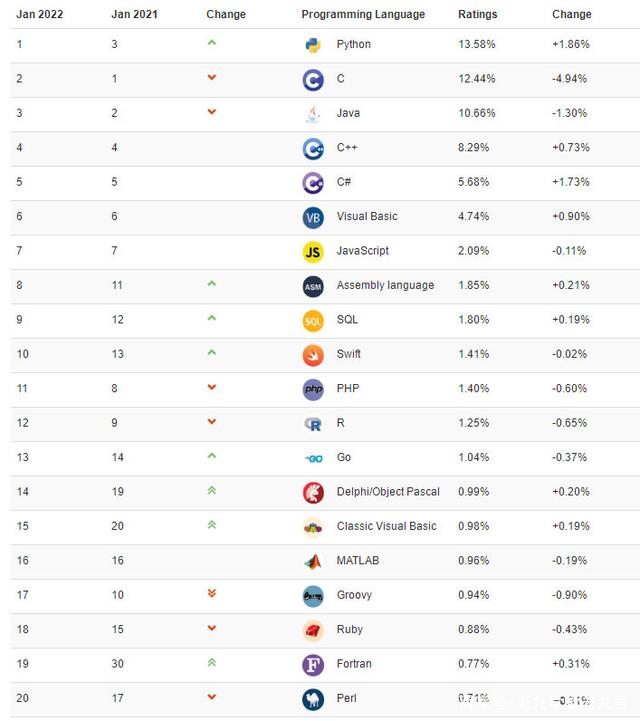Click the C++ rating value 8.29%
Image resolution: width=640 pixels, height=721 pixels.
(474, 148)
